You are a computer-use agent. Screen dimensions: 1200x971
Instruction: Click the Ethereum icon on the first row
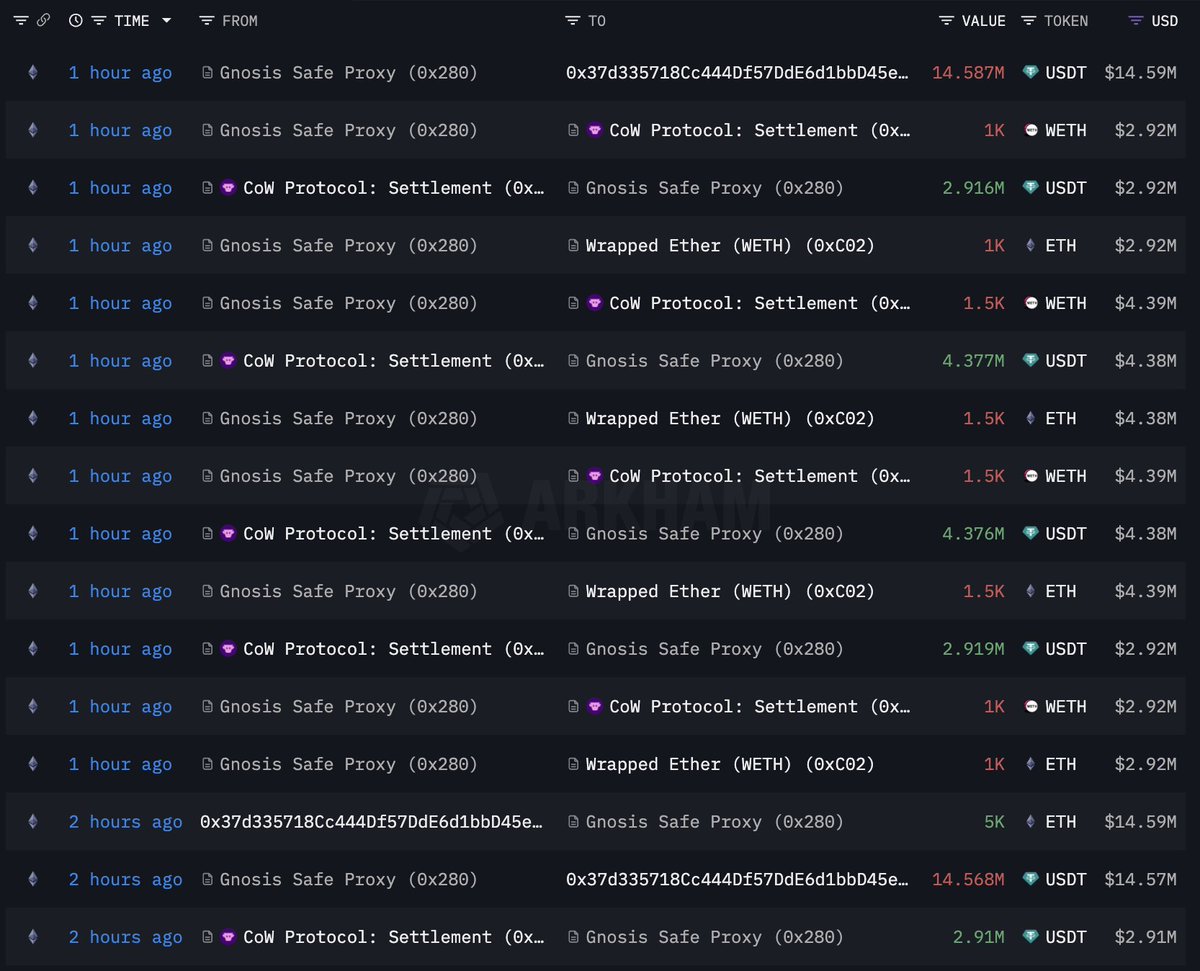pos(33,72)
